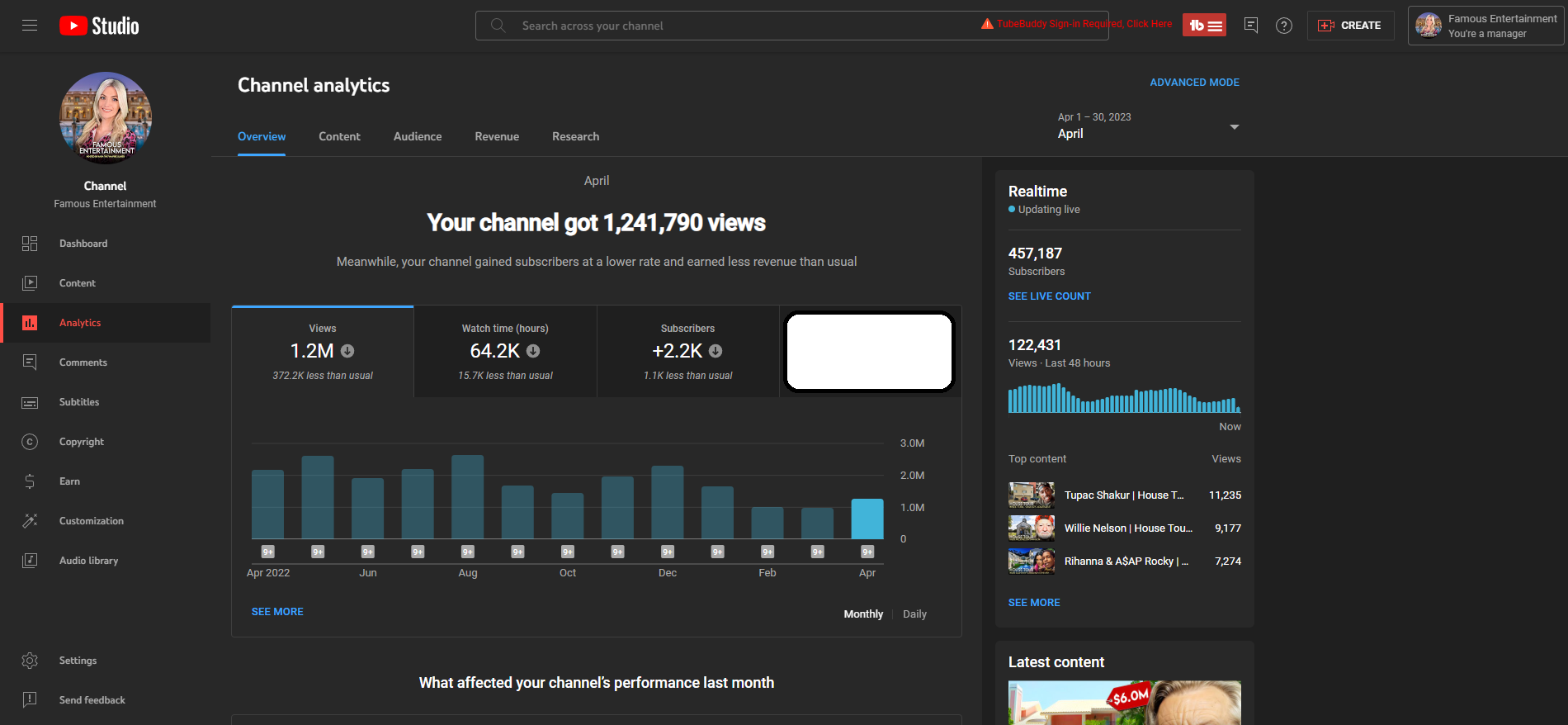Select the Views metric card
This screenshot has width=1568, height=725.
323,352
